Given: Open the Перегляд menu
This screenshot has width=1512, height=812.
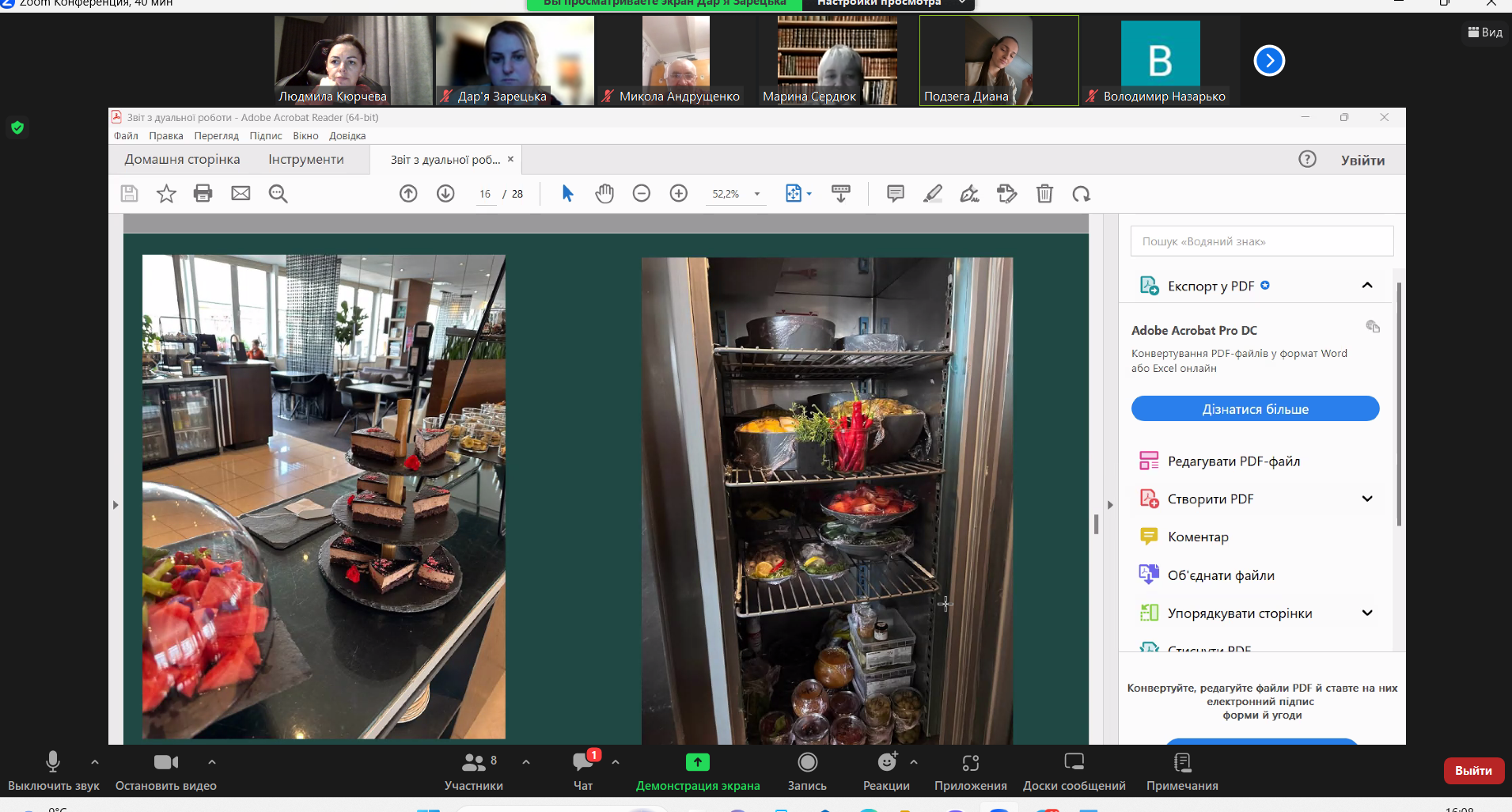Looking at the screenshot, I should [x=216, y=136].
